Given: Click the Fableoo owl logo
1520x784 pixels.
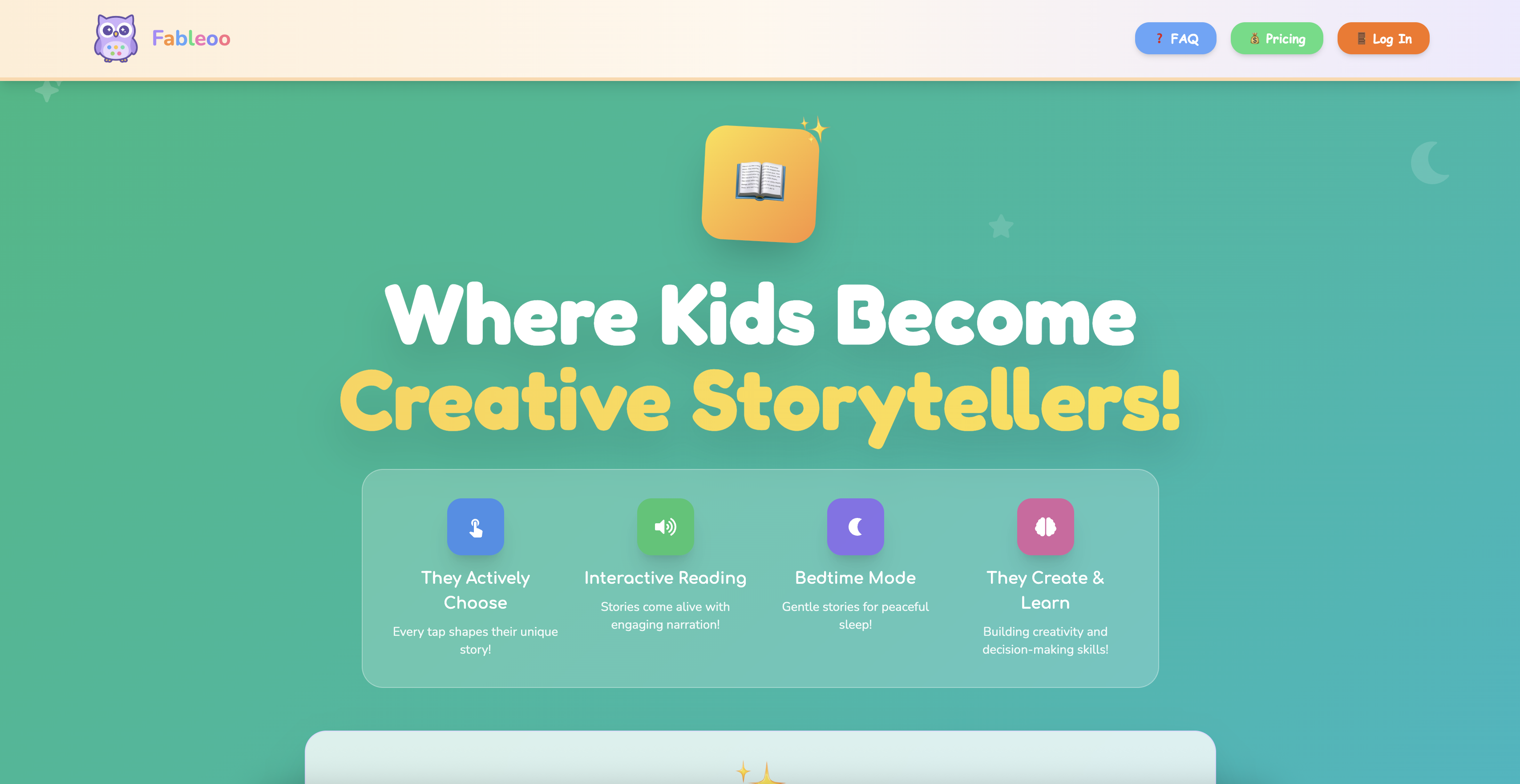Looking at the screenshot, I should (x=116, y=38).
